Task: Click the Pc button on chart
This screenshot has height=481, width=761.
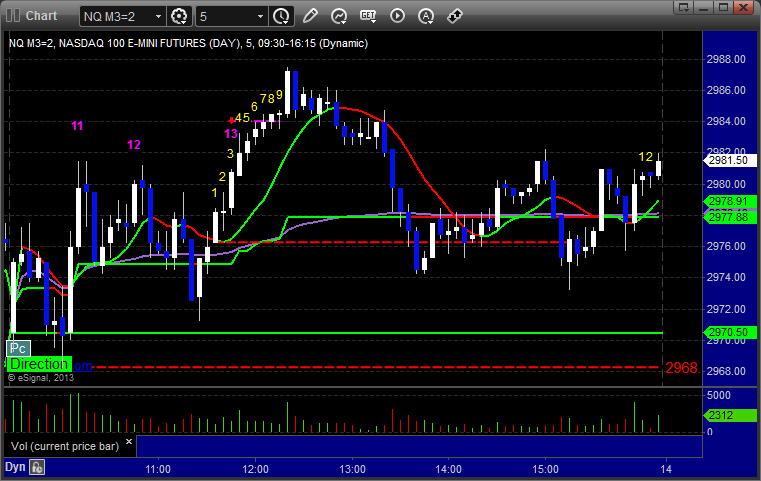Action: tap(18, 348)
